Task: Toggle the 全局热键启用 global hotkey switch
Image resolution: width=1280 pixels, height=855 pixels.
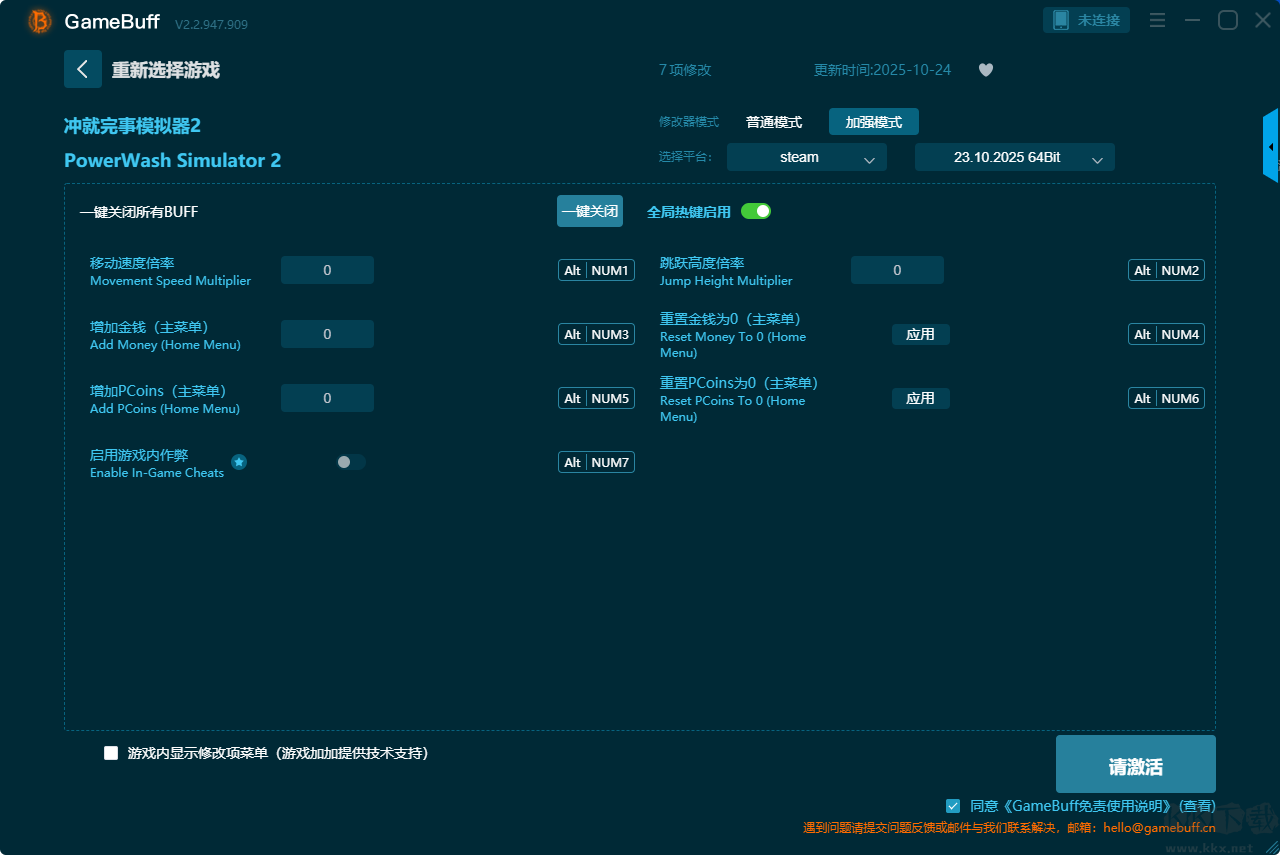Action: (756, 211)
